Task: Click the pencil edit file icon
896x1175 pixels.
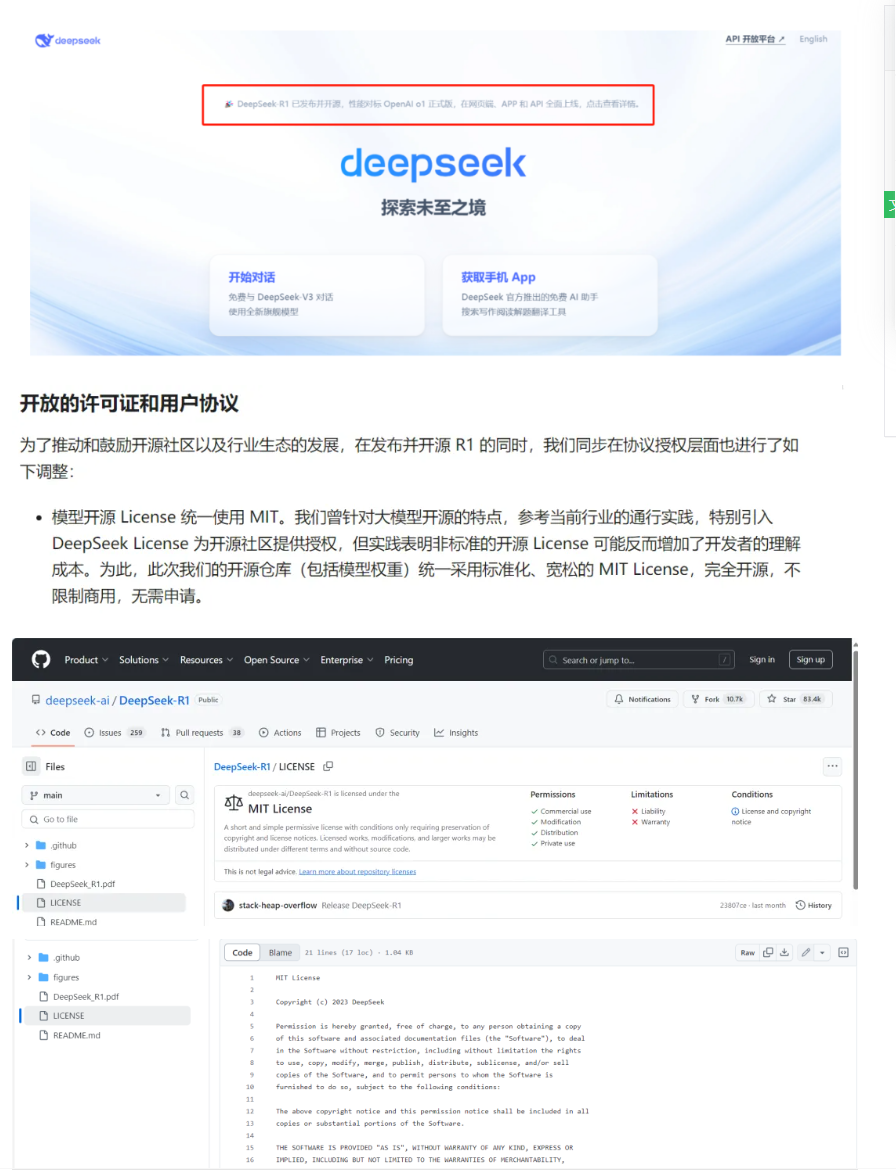Action: tap(806, 952)
